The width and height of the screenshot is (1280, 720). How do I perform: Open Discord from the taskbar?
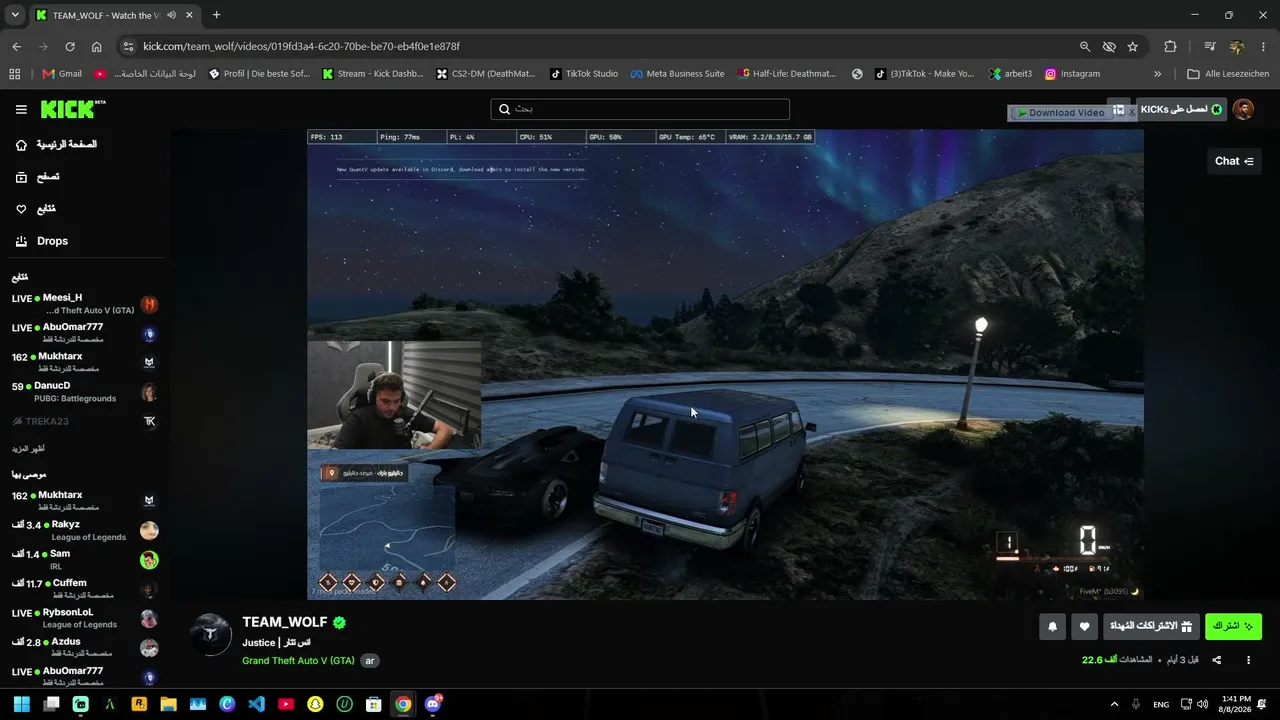point(432,704)
